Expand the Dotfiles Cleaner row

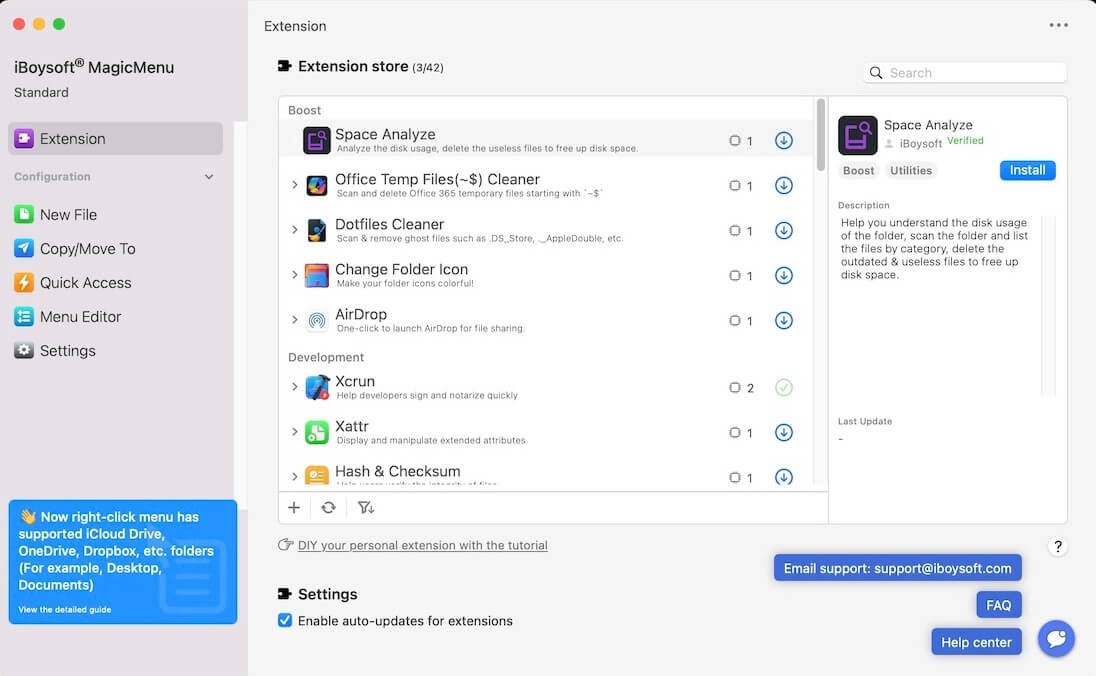pyautogui.click(x=294, y=230)
